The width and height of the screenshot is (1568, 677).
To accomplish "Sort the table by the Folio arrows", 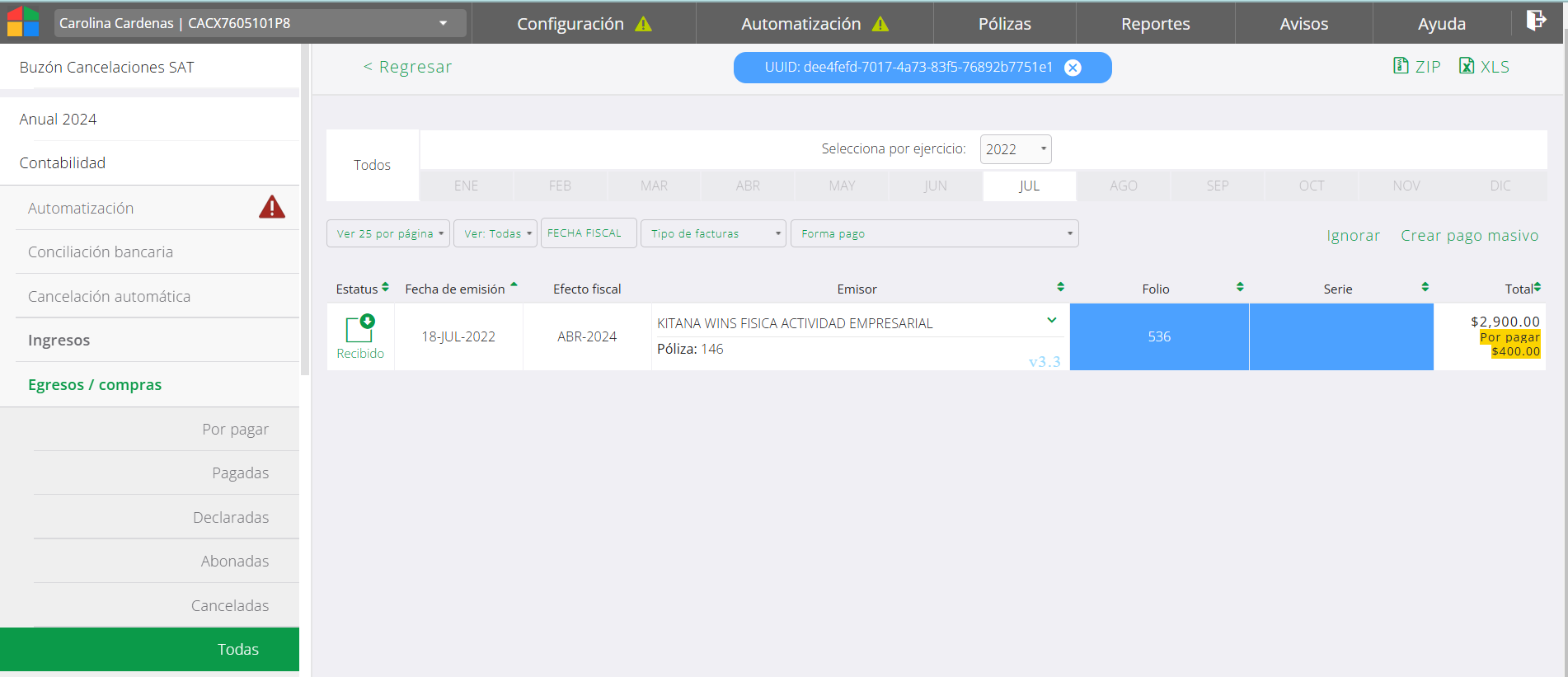I will 1240,287.
